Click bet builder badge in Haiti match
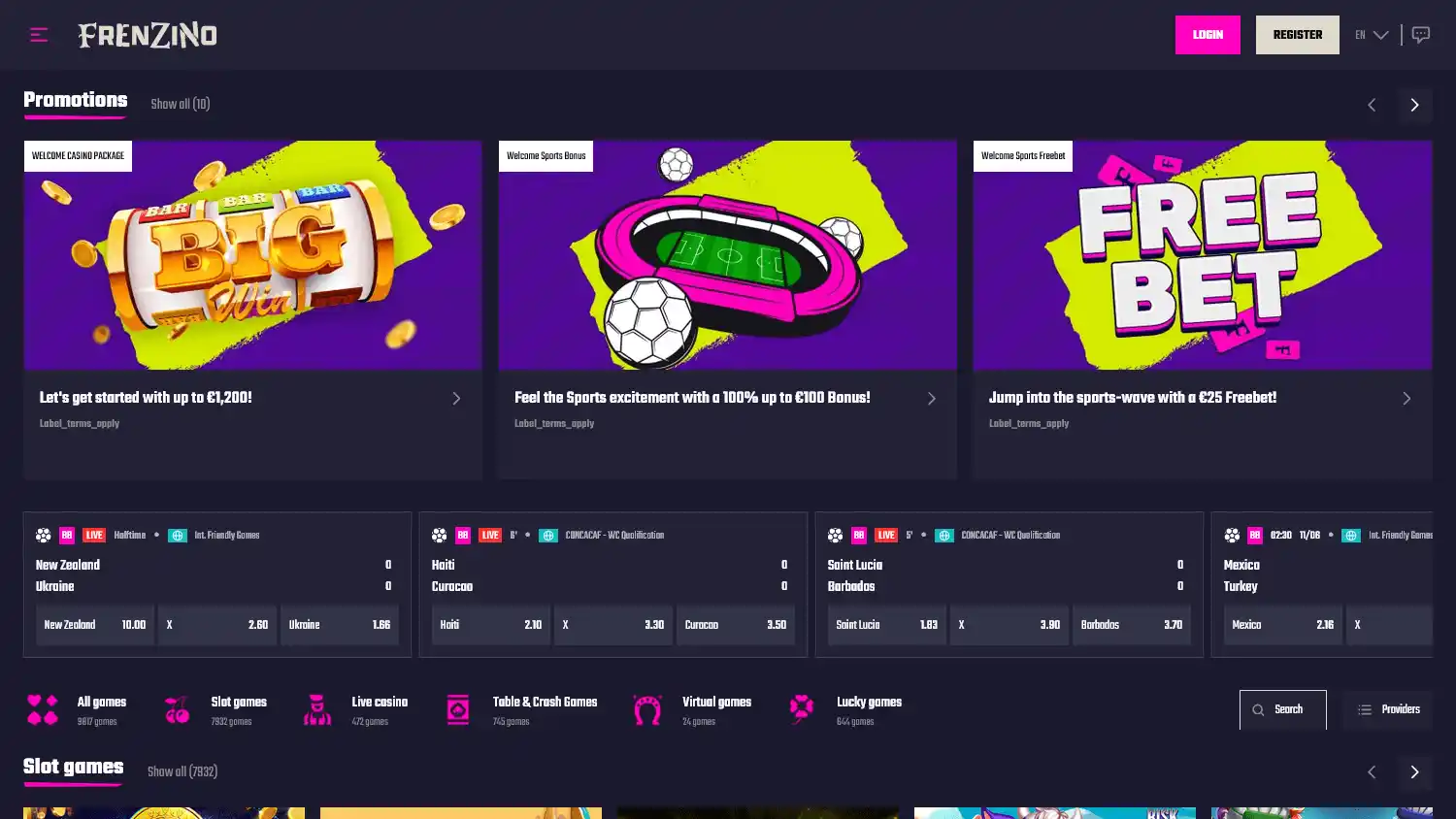The height and width of the screenshot is (819, 1456). click(463, 536)
